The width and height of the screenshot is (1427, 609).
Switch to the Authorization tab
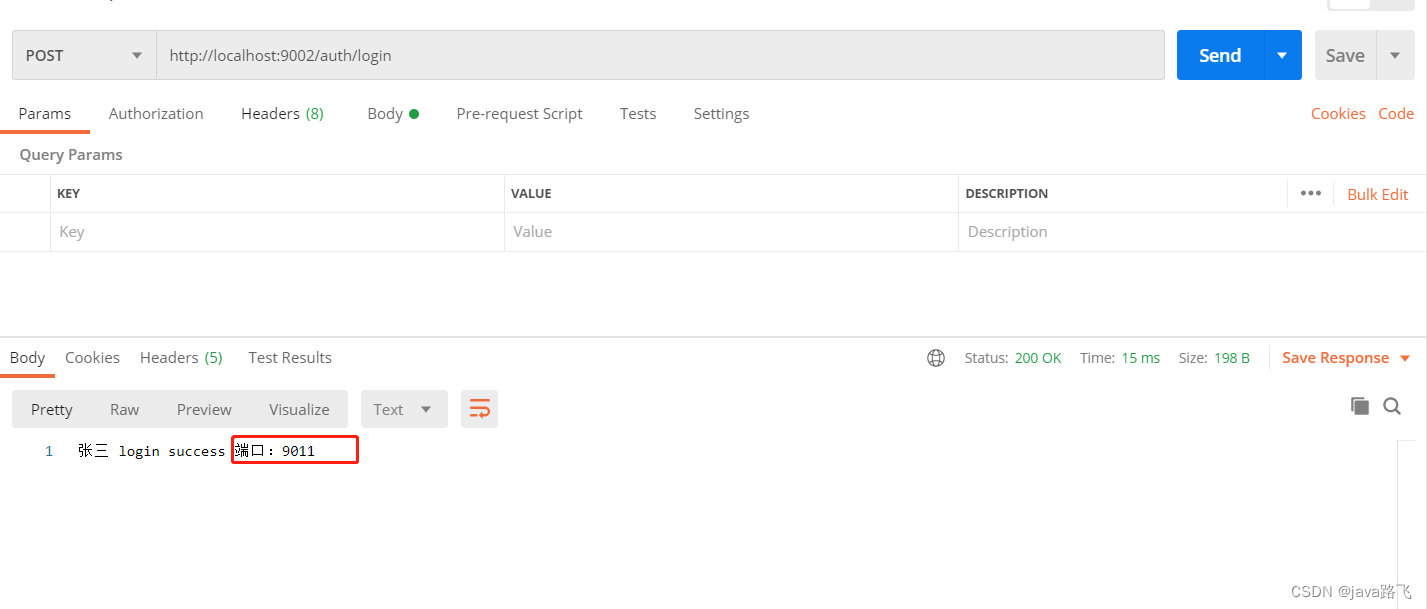point(156,114)
